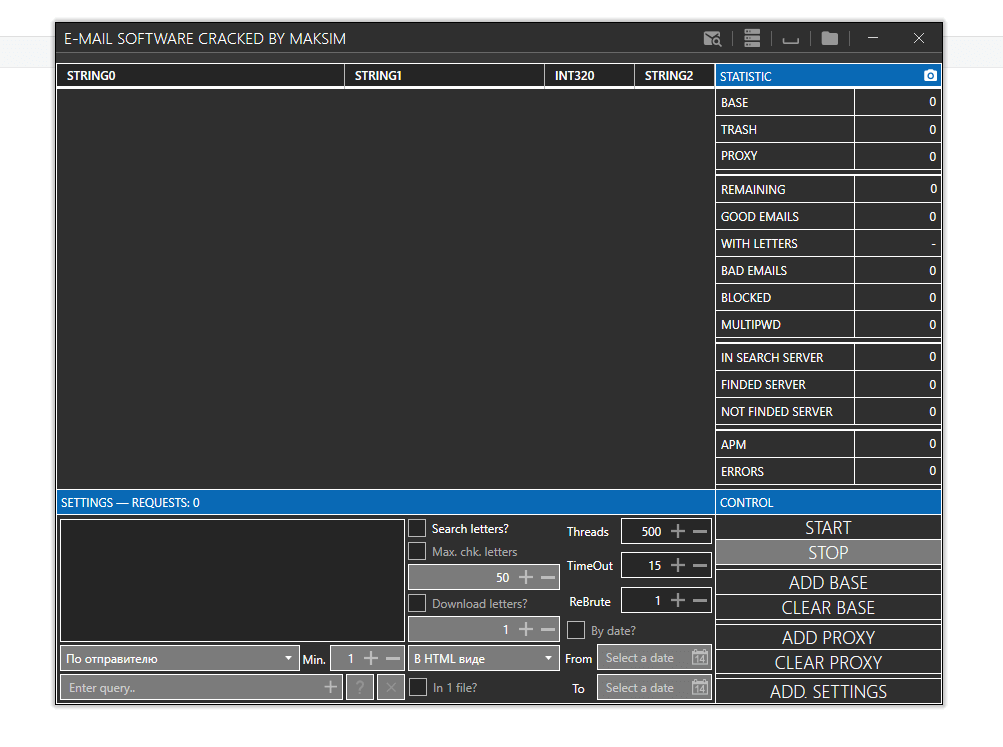Tick the By date? checkbox
Viewport: 1003px width, 747px height.
tap(576, 631)
